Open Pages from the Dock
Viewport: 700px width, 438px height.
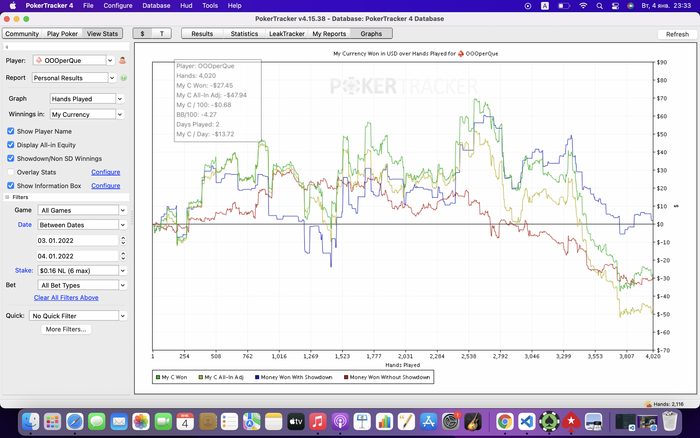(406, 421)
